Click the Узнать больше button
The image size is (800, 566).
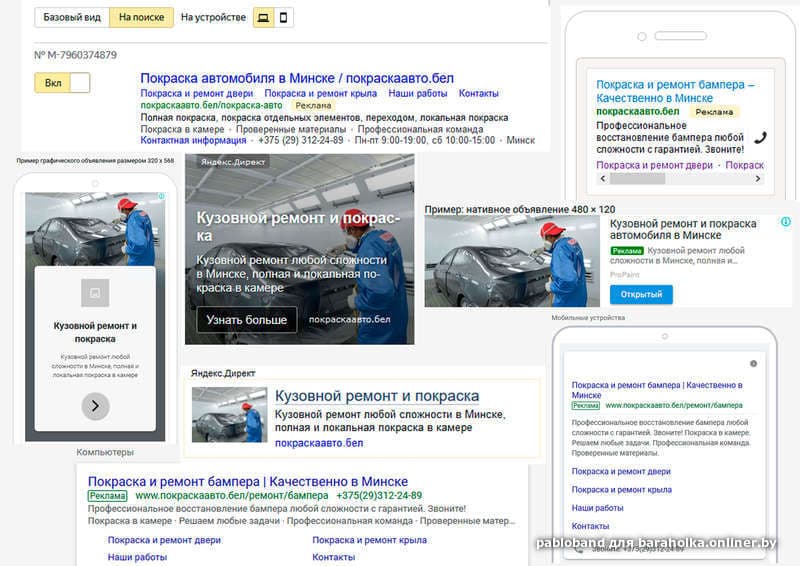[246, 320]
